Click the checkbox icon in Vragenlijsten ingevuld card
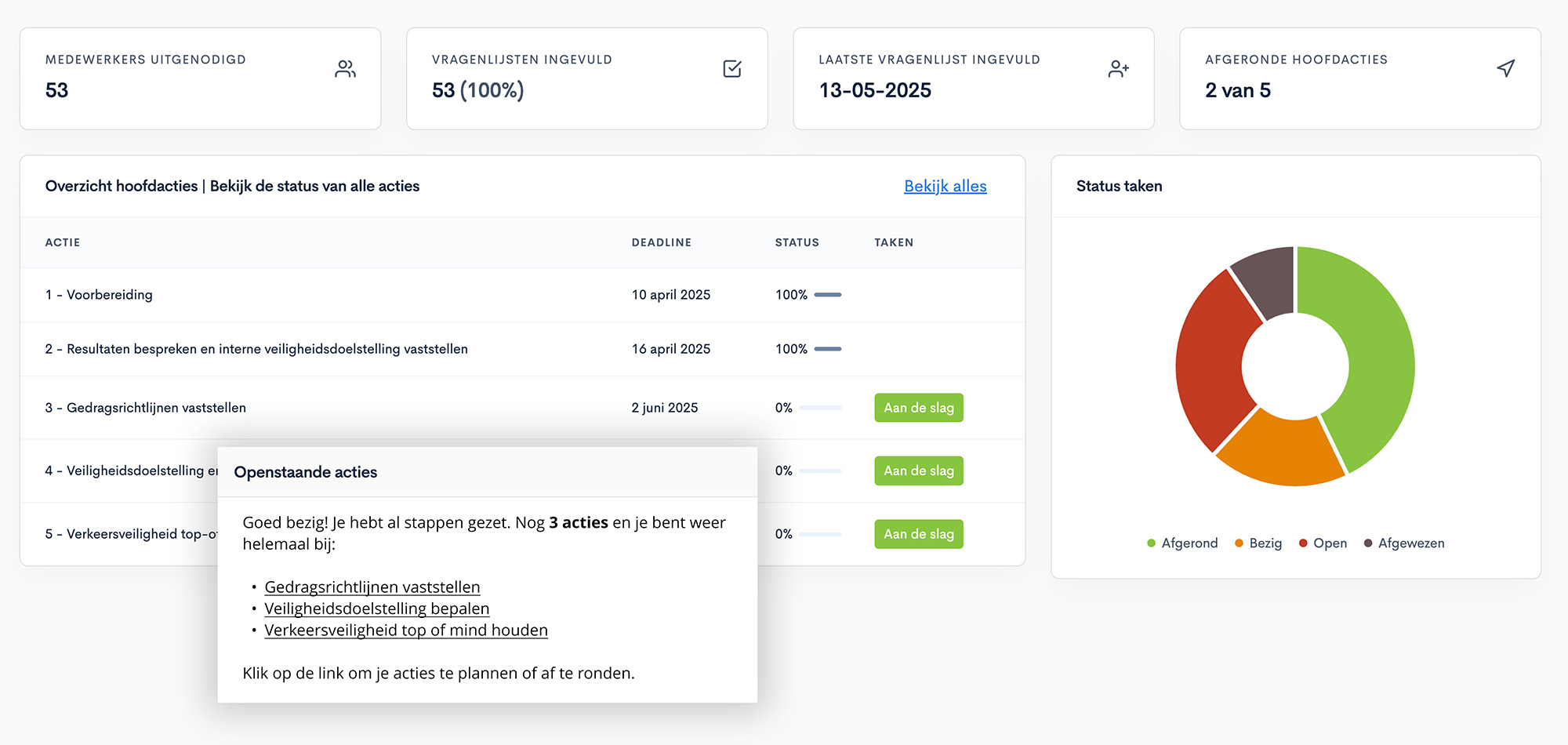1568x745 pixels. coord(731,69)
